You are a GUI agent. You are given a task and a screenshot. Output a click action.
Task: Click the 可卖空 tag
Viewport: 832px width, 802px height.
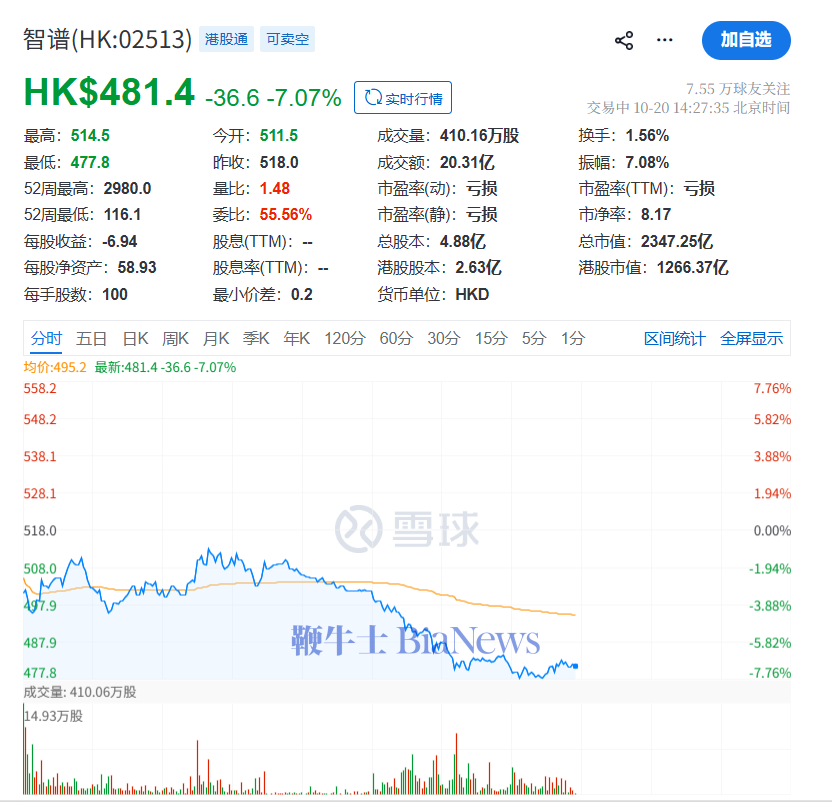click(288, 39)
